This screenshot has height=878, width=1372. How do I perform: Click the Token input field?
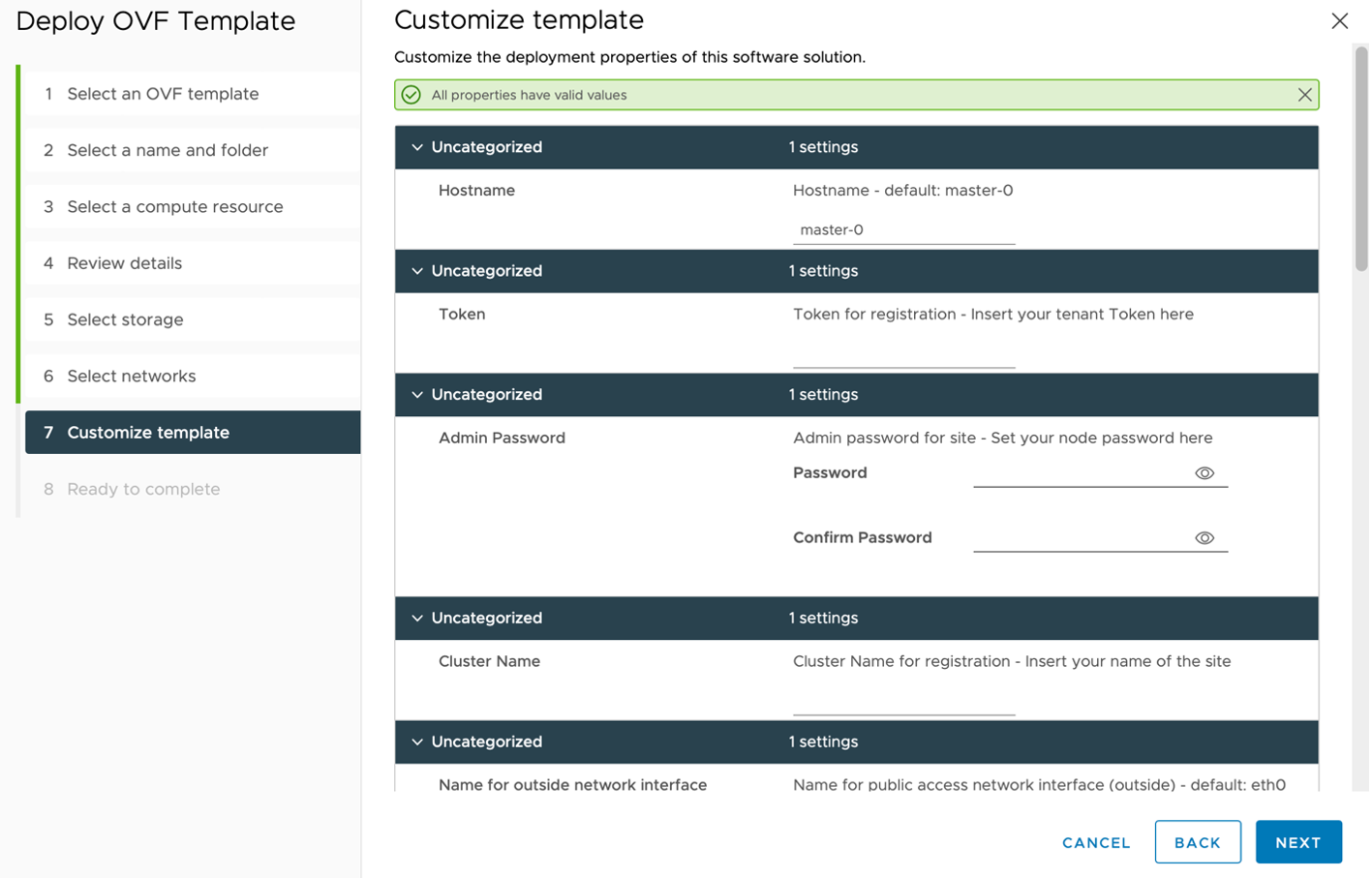903,361
